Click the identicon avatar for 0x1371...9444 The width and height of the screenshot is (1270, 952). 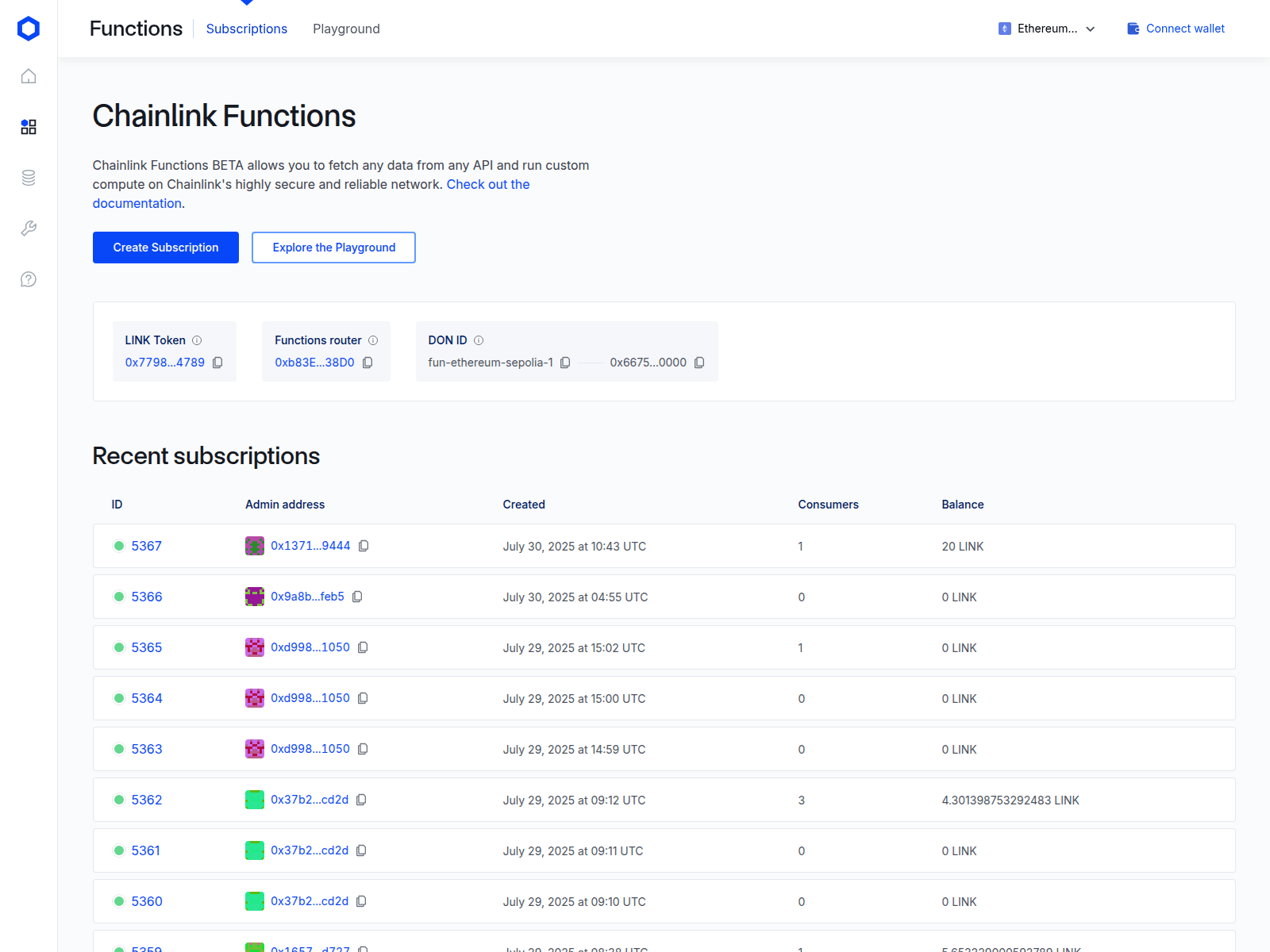coord(255,546)
